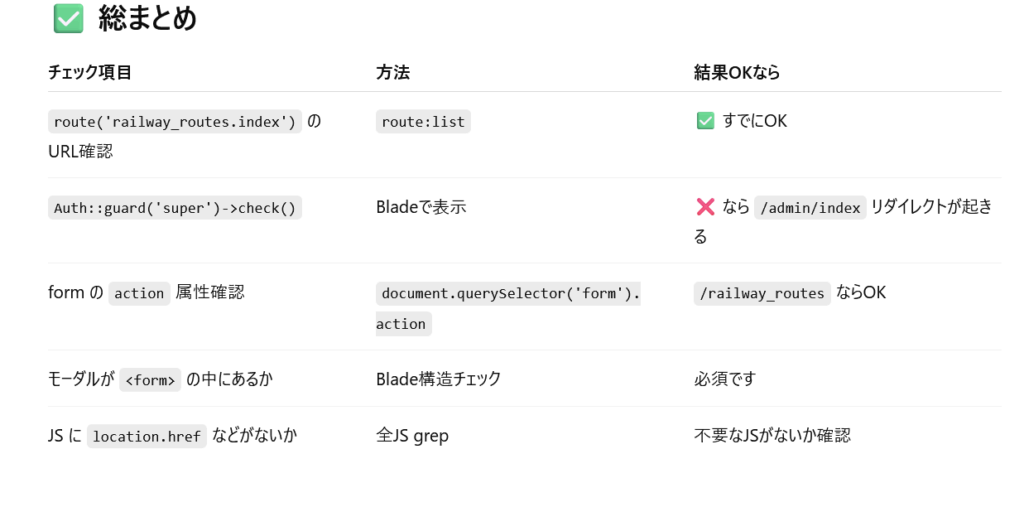1024x507 pixels.
Task: Click the route:list code chip
Action: pos(423,122)
